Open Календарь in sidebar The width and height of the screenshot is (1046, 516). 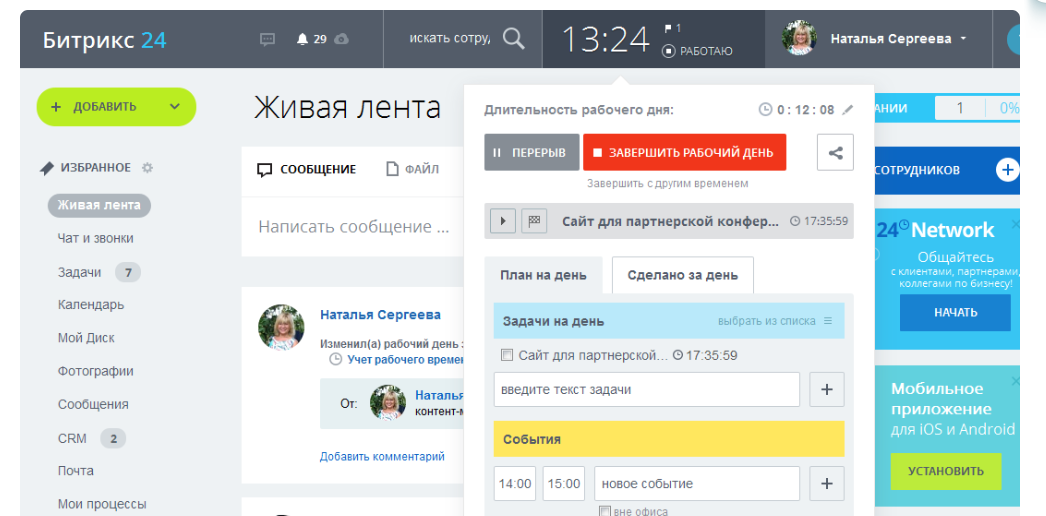tap(91, 305)
